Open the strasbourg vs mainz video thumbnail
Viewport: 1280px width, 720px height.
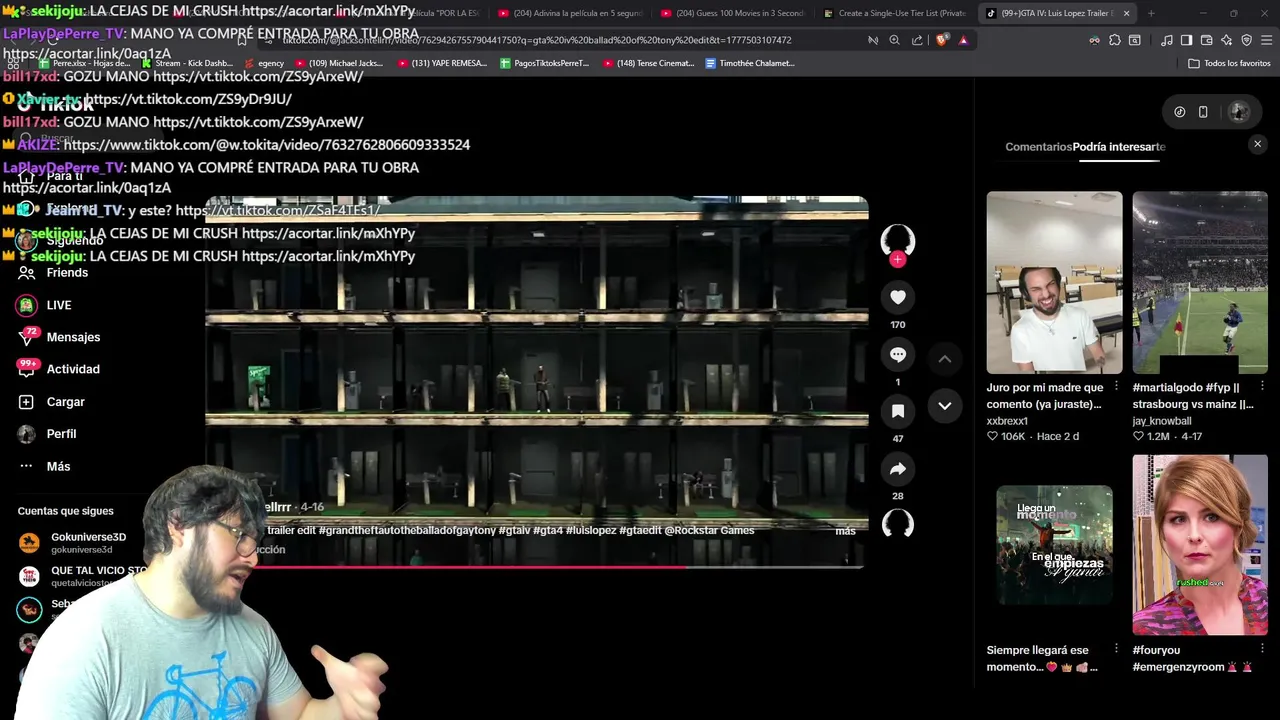point(1200,283)
